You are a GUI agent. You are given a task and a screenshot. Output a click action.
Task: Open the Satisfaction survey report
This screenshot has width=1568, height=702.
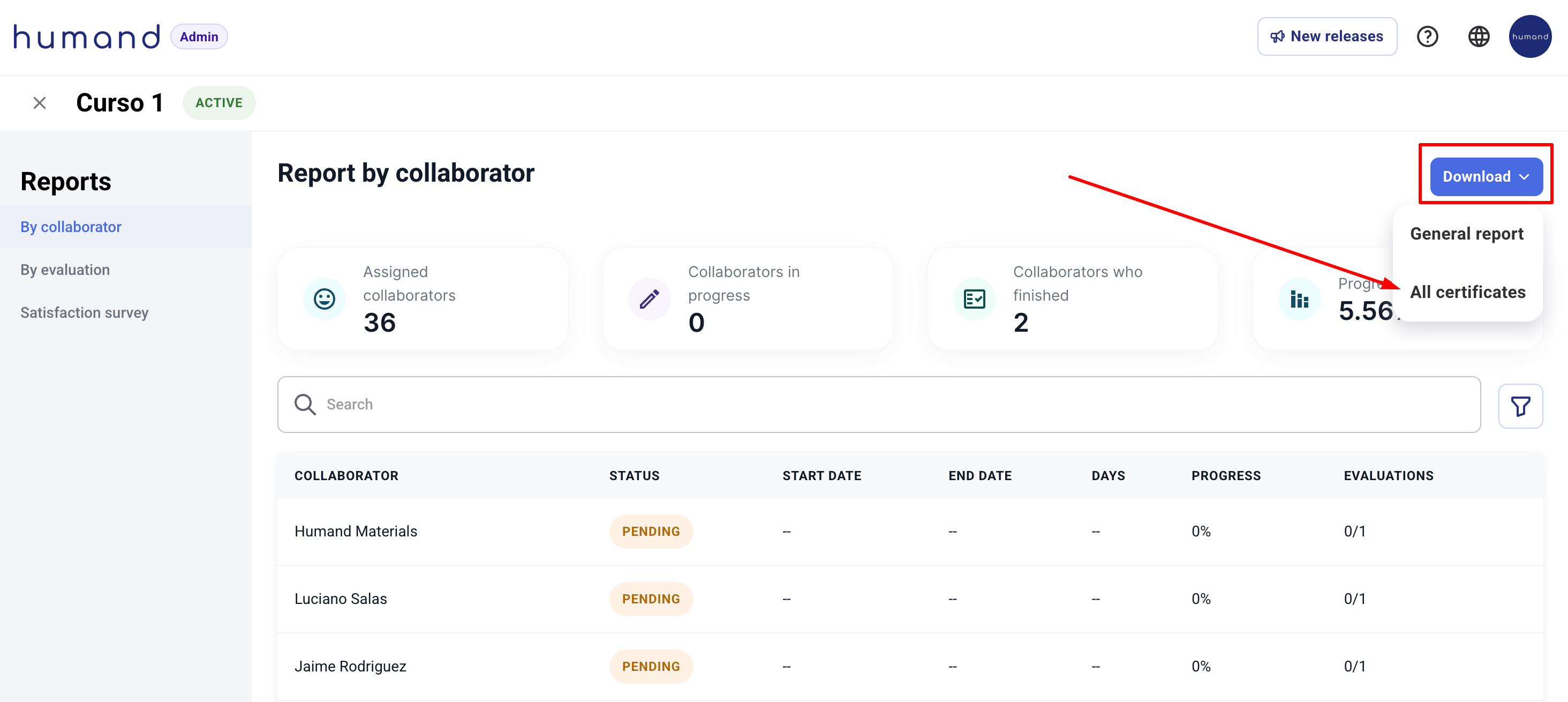tap(85, 312)
